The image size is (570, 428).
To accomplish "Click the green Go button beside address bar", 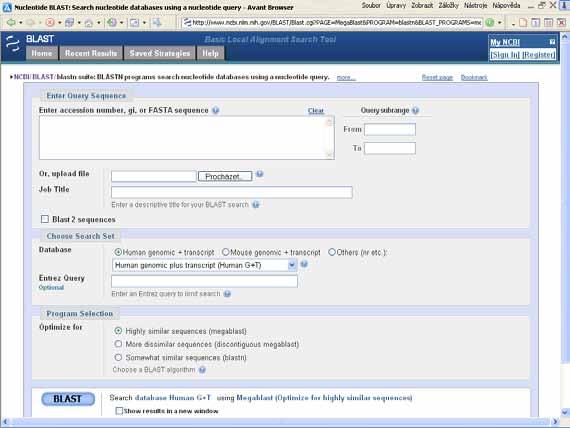I will click(490, 23).
